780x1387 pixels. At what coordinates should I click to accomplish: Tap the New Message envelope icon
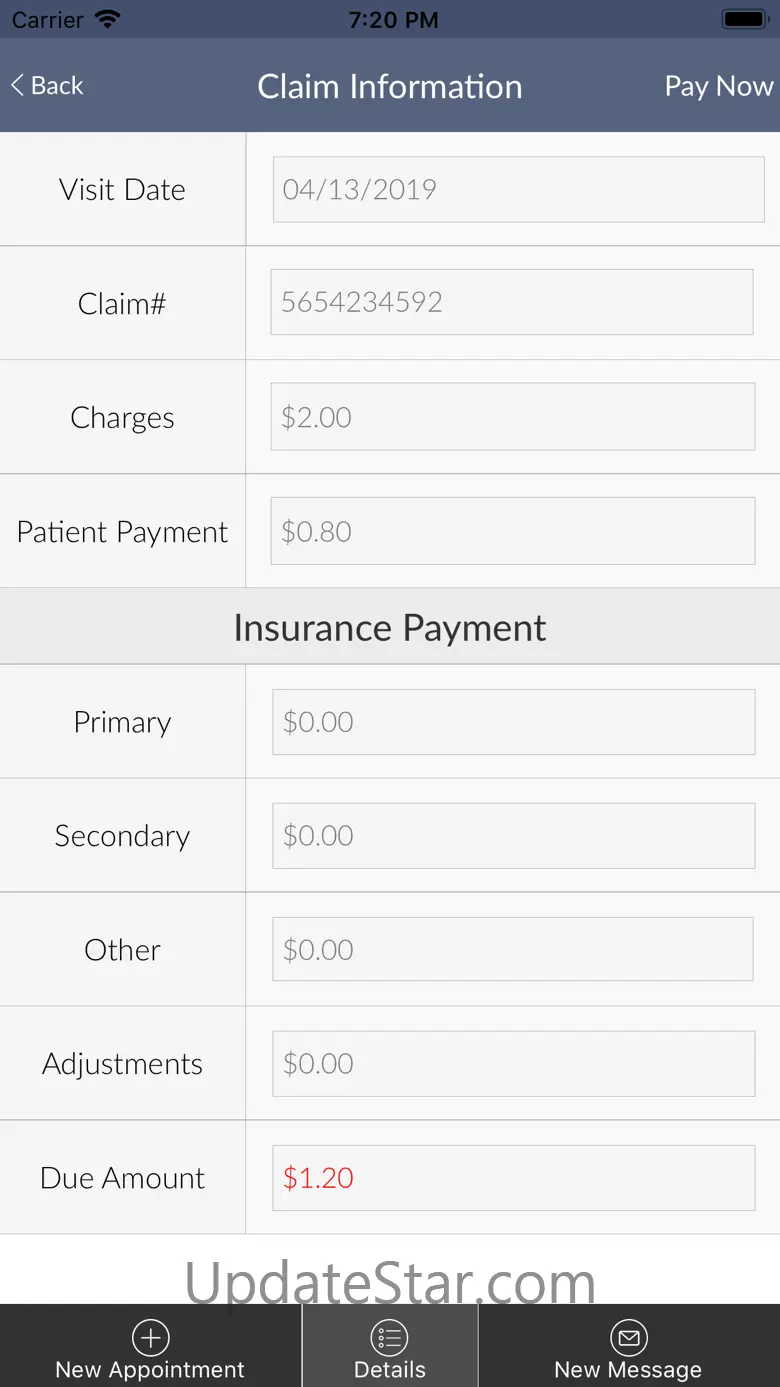pyautogui.click(x=628, y=1337)
